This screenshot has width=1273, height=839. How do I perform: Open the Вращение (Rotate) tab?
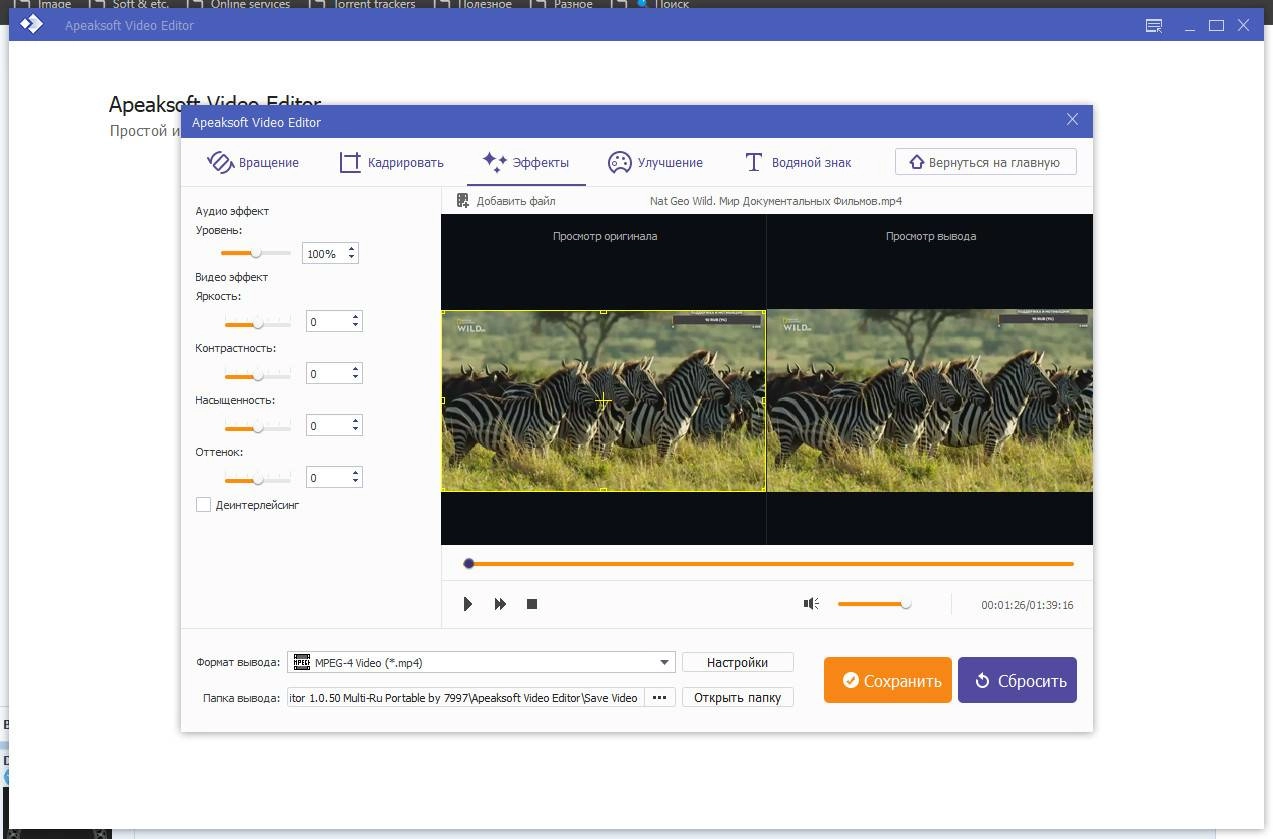coord(252,162)
